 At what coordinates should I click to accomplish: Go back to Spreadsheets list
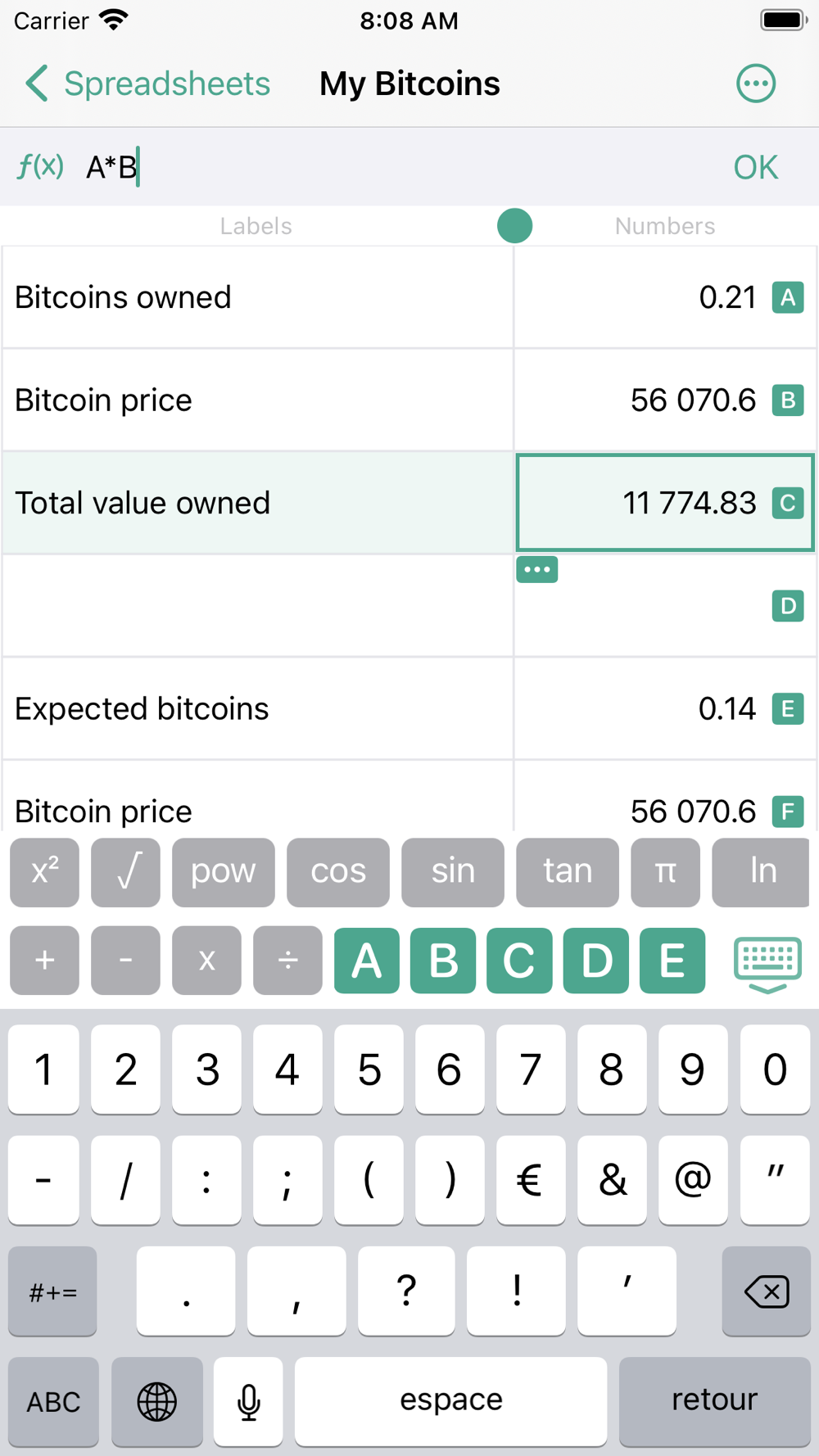click(147, 84)
